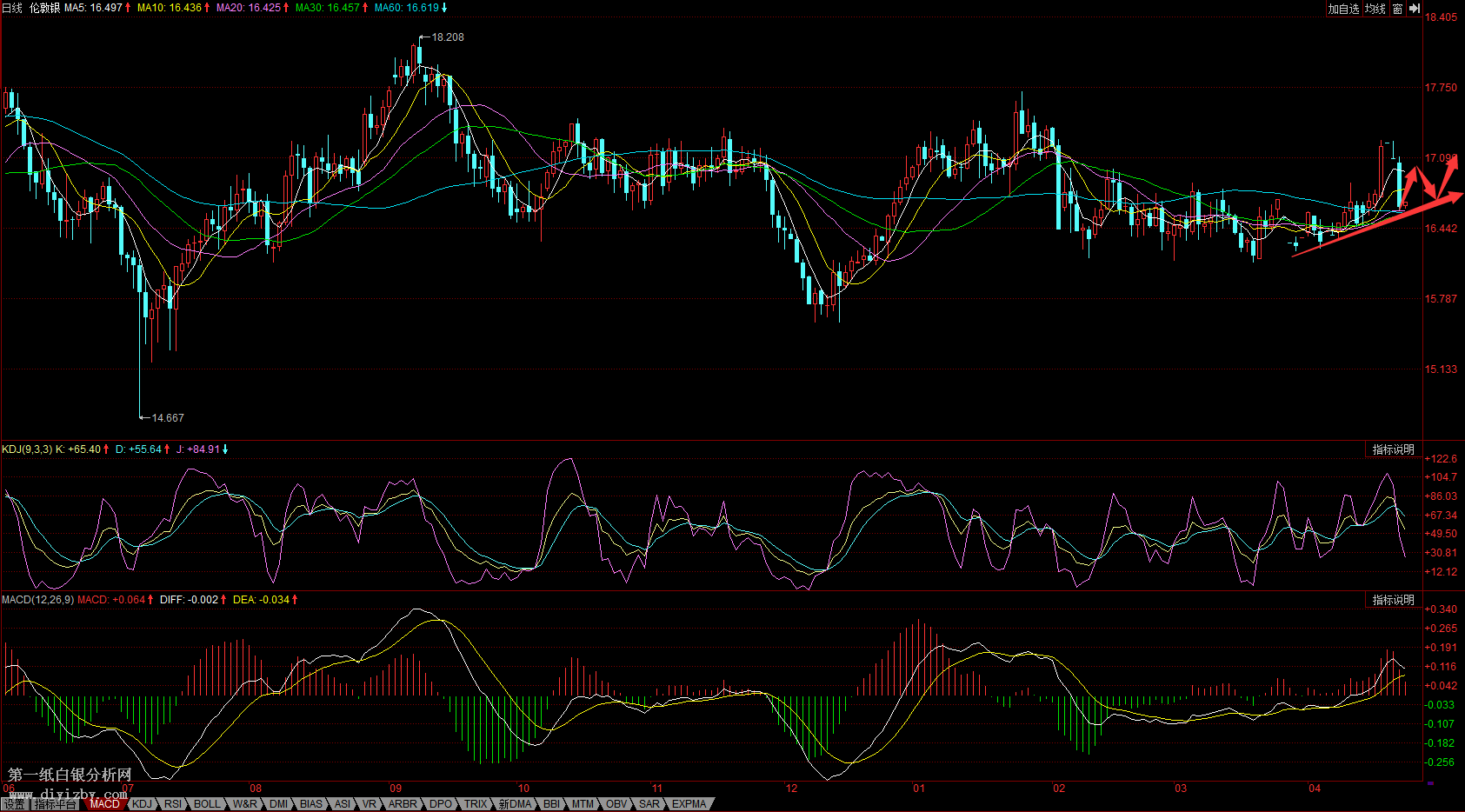
Task: Select the MACD indicator tab
Action: pyautogui.click(x=104, y=804)
